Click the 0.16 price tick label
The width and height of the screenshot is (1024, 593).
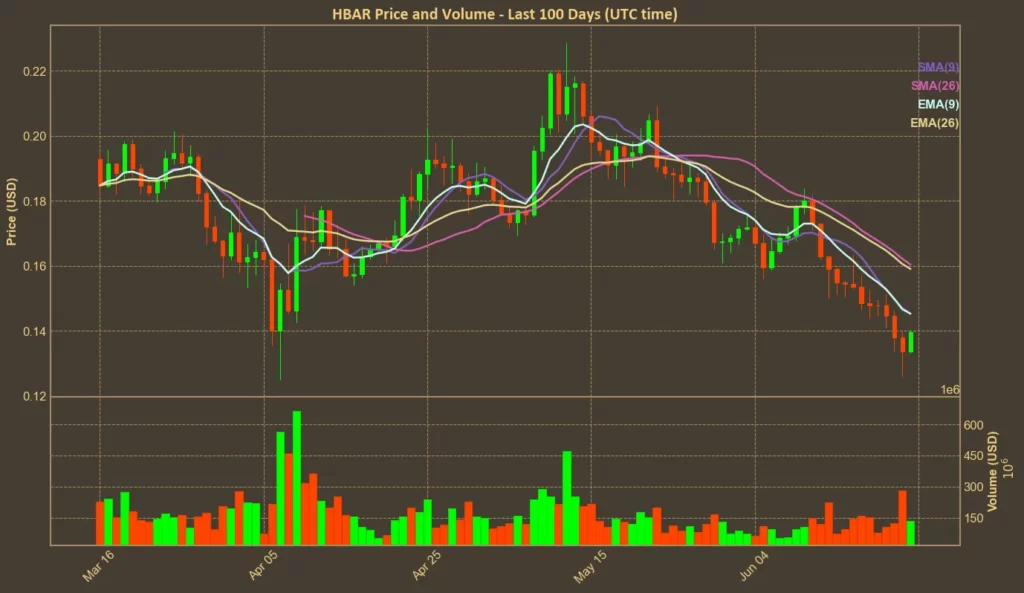coord(35,266)
